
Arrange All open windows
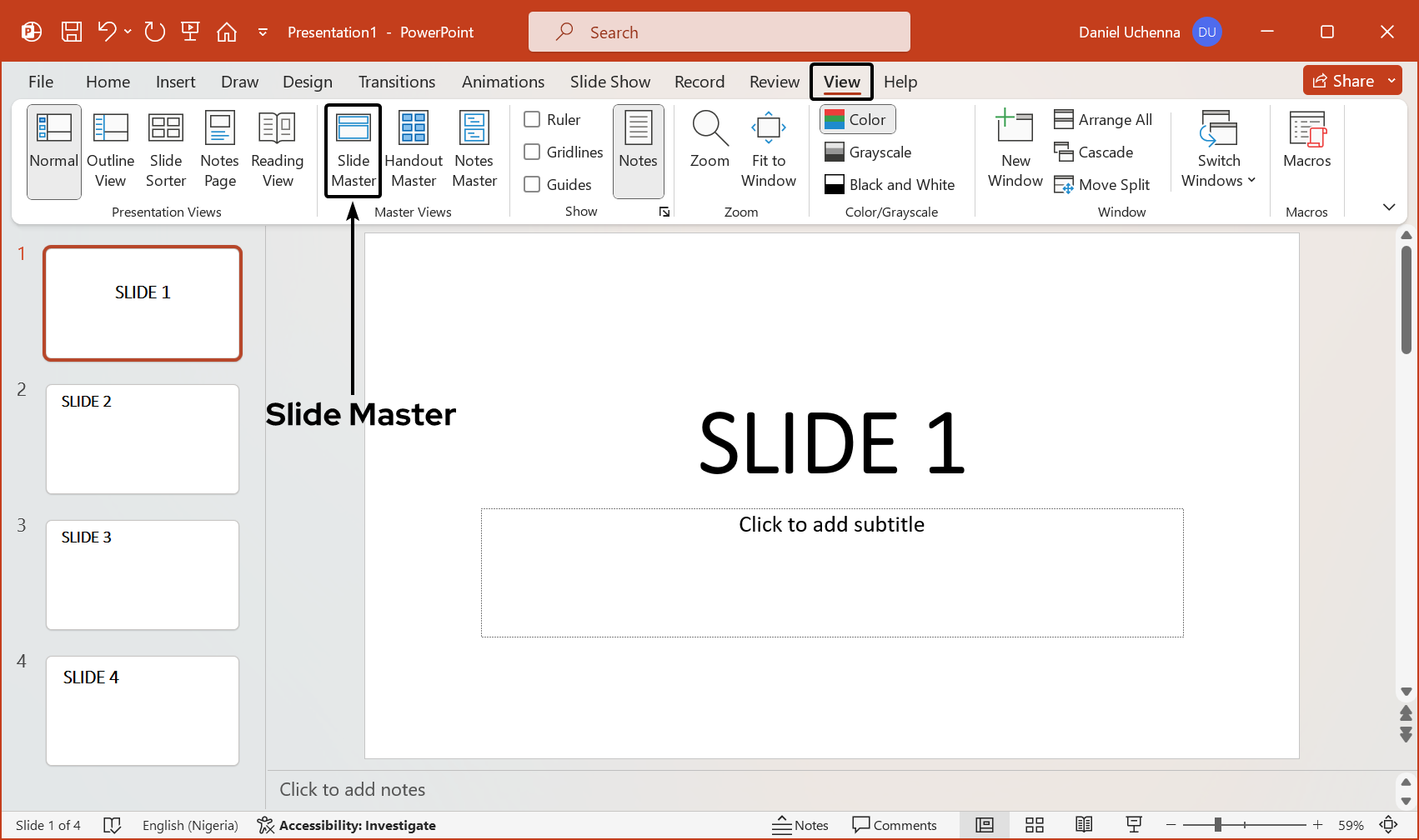1103,119
